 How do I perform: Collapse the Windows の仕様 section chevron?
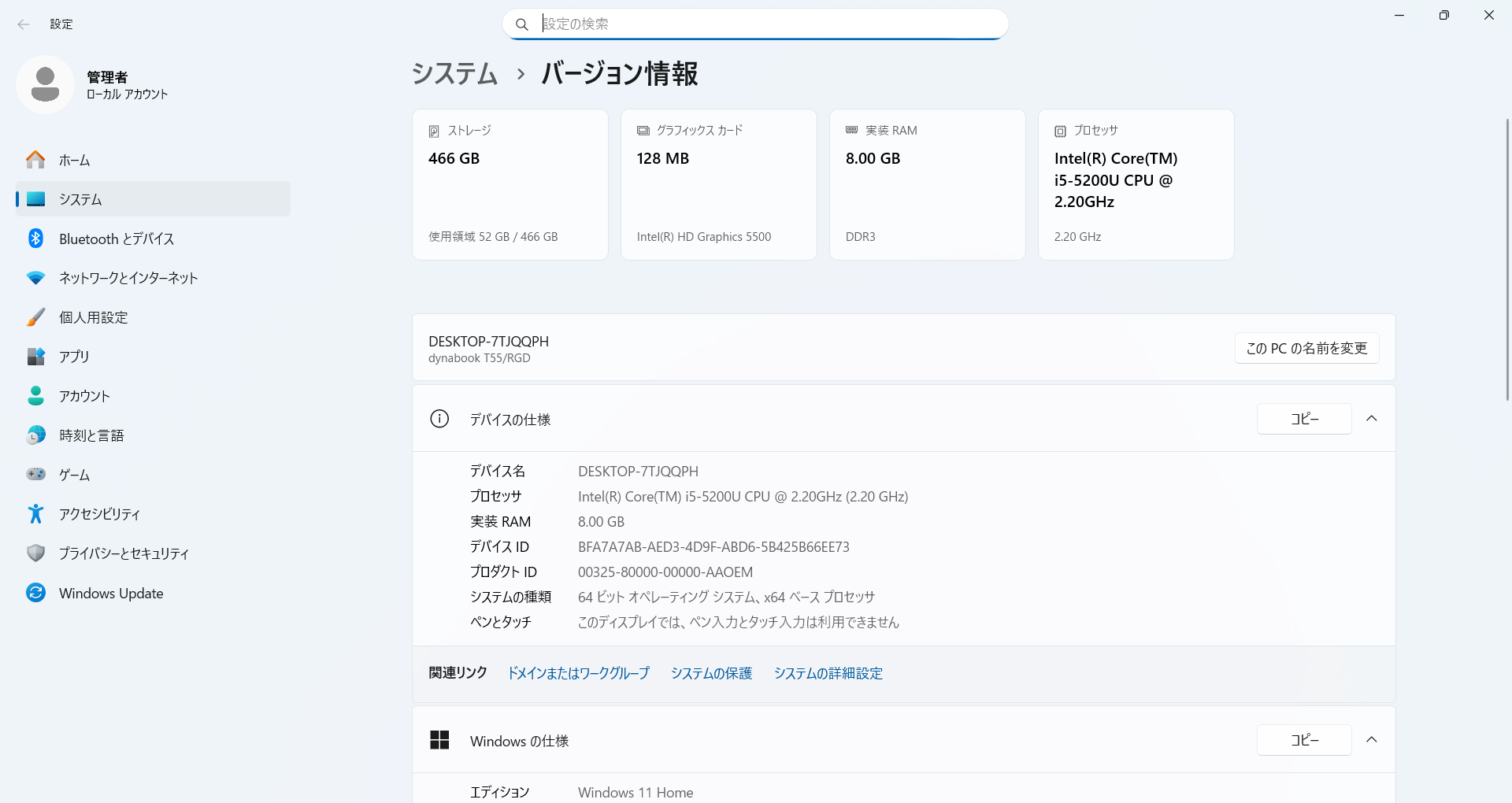point(1371,740)
